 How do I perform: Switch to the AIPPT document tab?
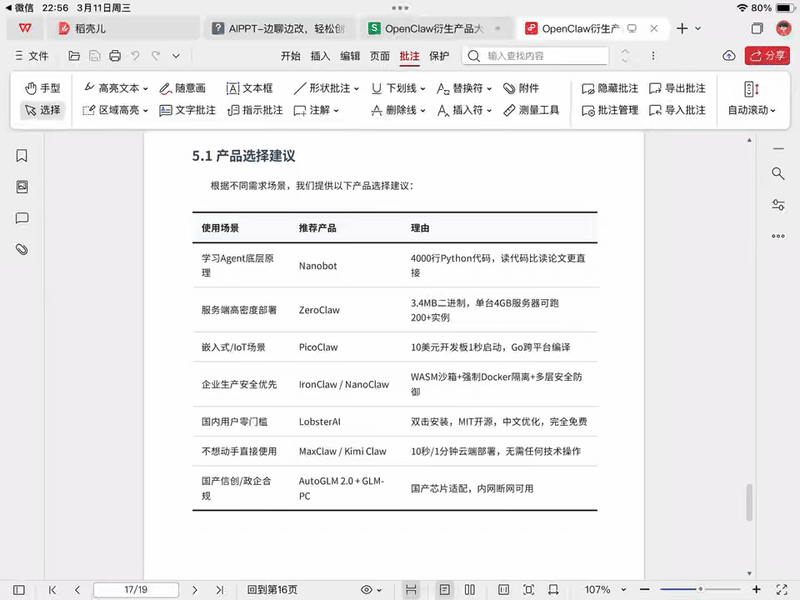280,28
